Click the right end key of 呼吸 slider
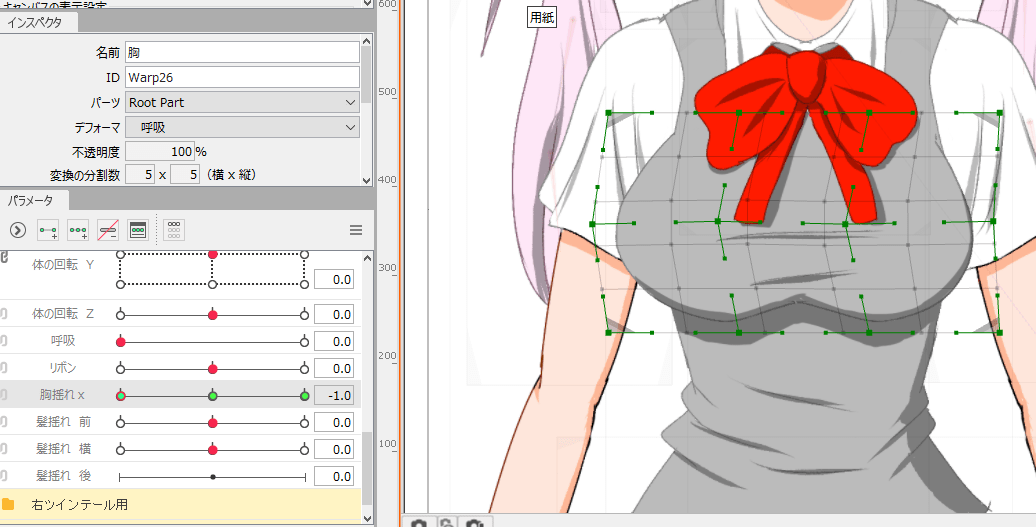1036x527 pixels. point(304,342)
